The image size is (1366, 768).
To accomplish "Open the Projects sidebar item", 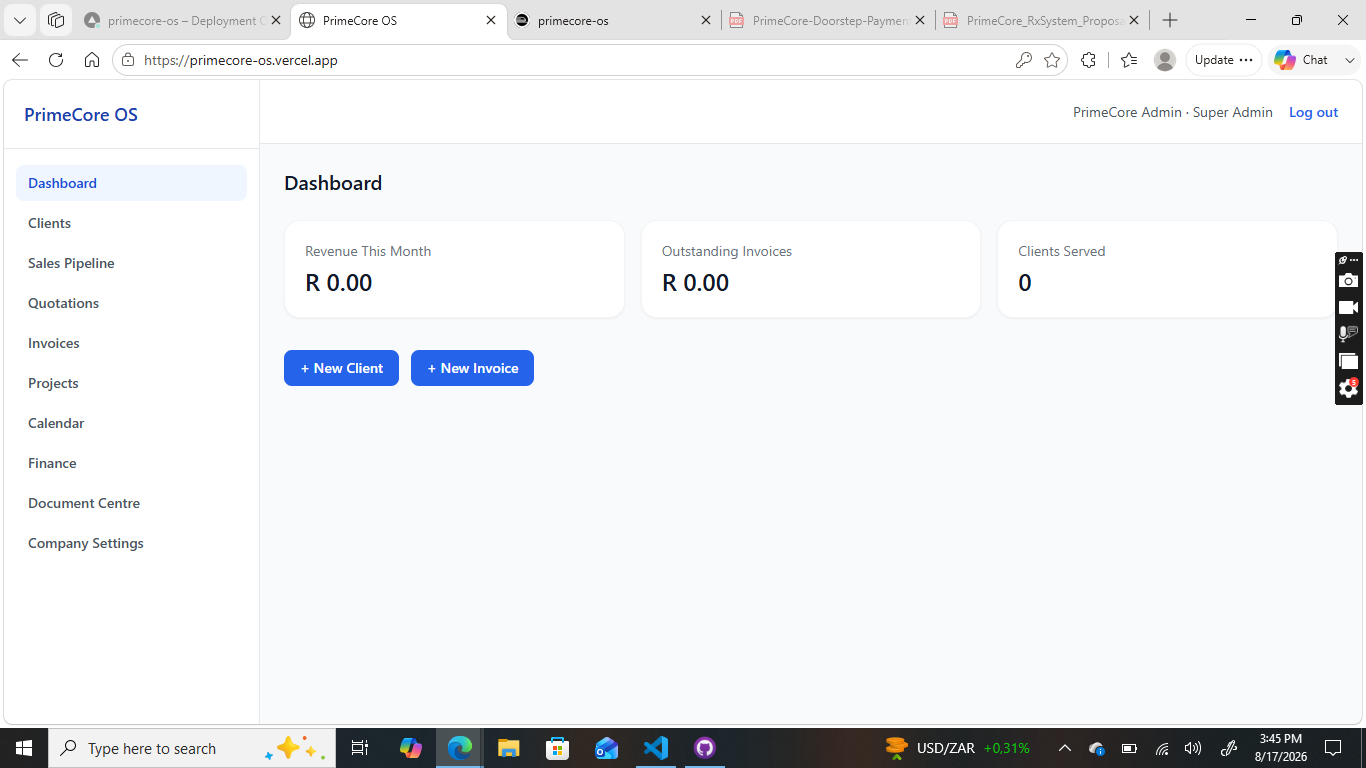I will [131, 383].
